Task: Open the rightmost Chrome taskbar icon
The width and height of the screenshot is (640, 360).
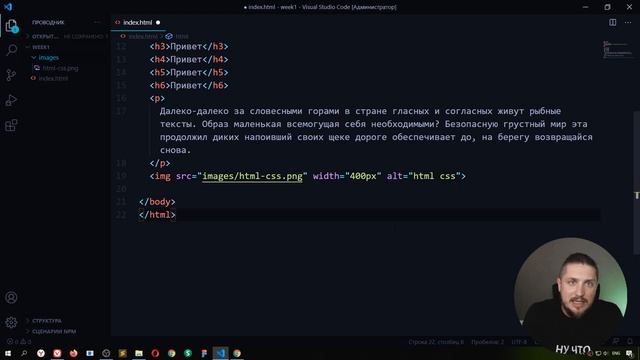Action: pos(237,353)
